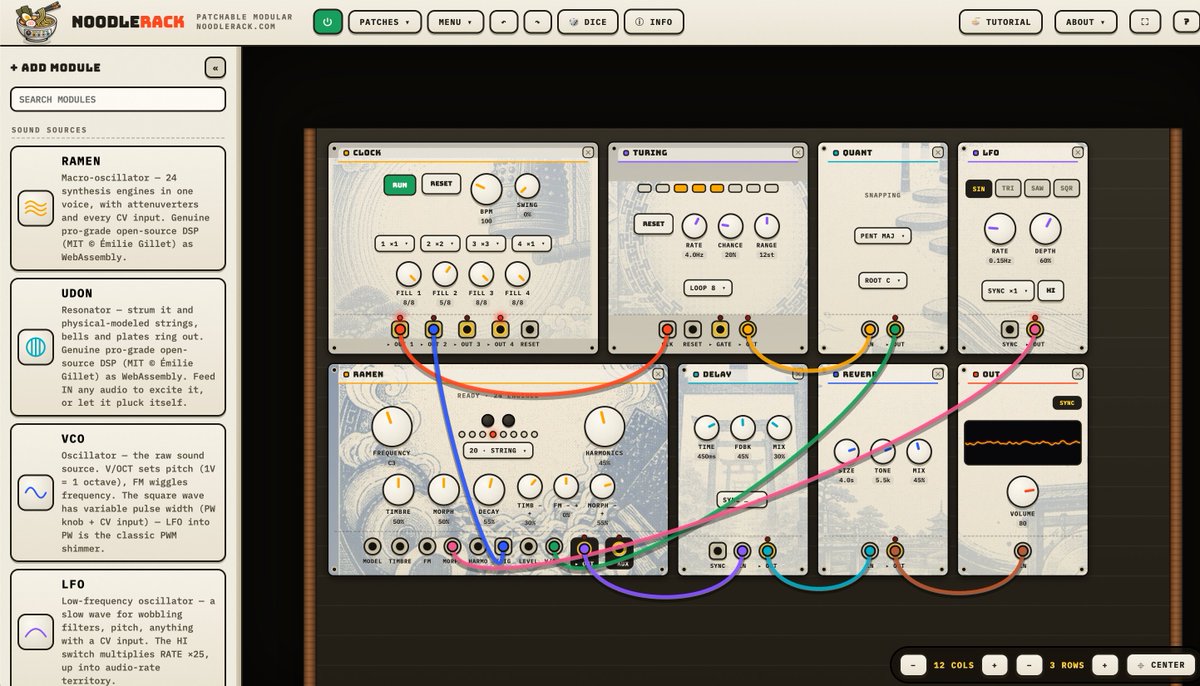Viewport: 1200px width, 686px height.
Task: Click the Delay SYNC input jack
Action: (717, 551)
